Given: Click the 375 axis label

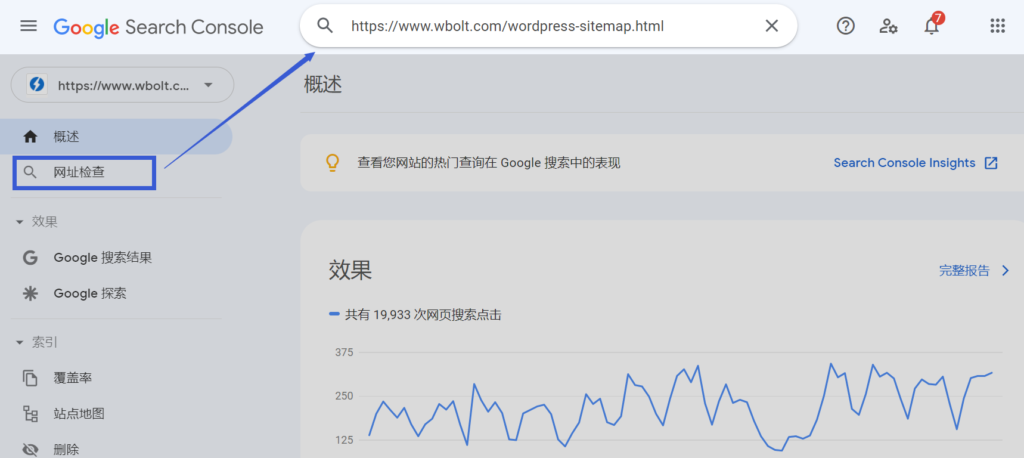Looking at the screenshot, I should [x=344, y=352].
